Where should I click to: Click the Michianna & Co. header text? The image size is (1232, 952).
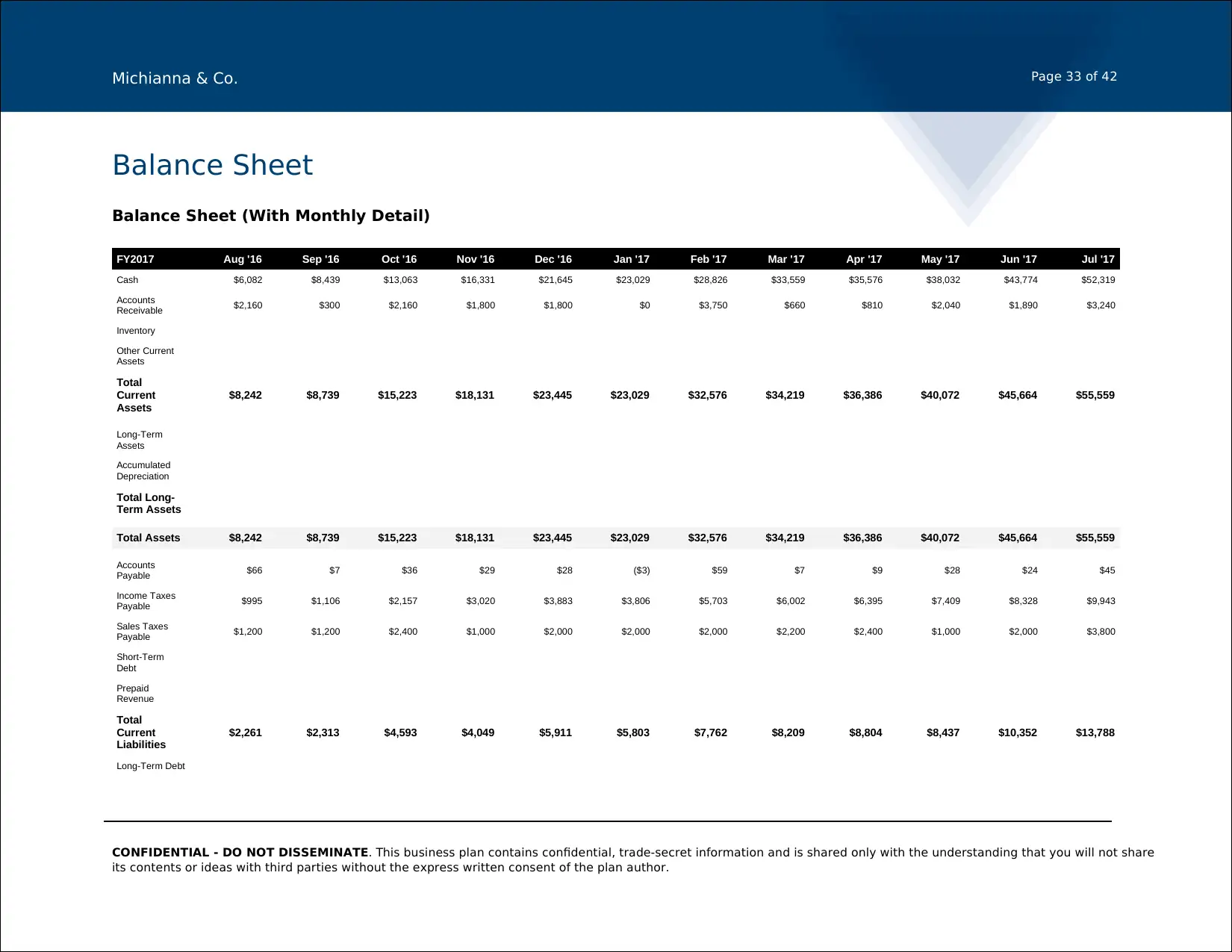point(175,78)
